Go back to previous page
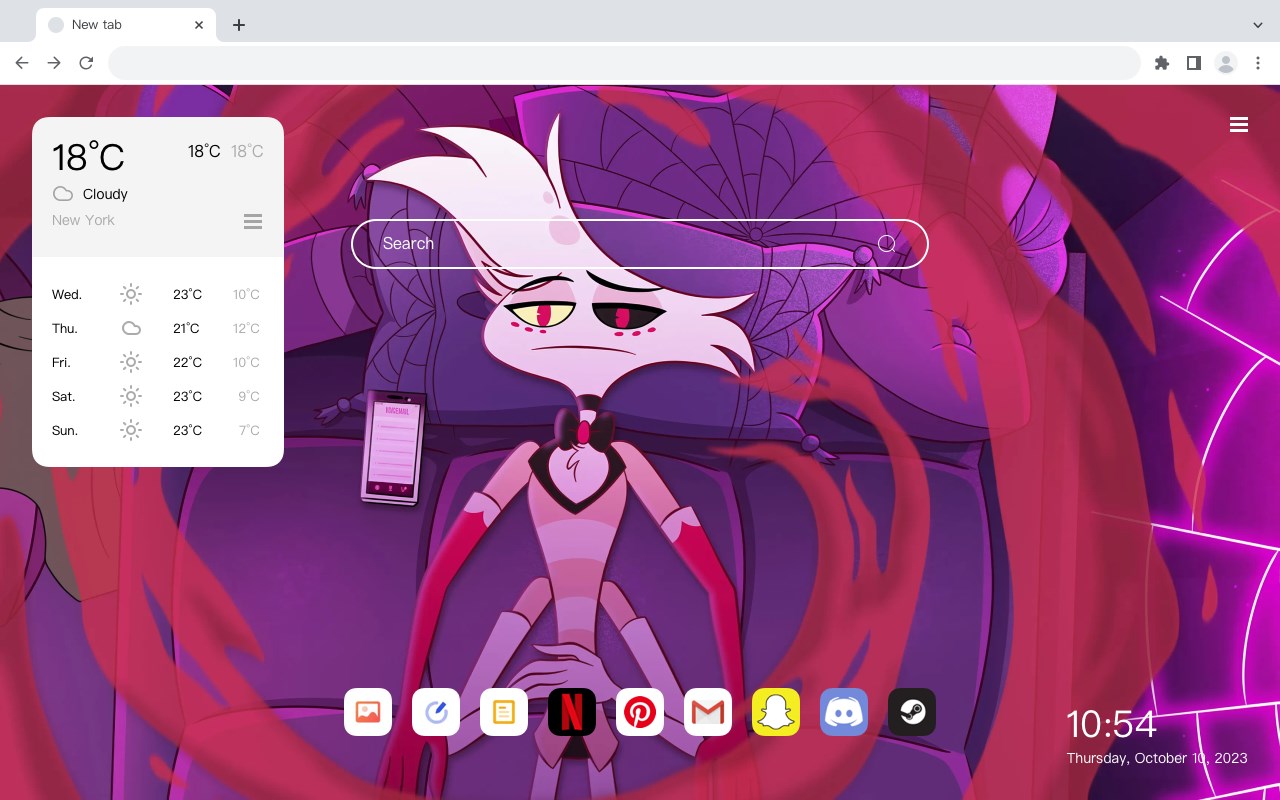The image size is (1280, 800). coord(22,63)
